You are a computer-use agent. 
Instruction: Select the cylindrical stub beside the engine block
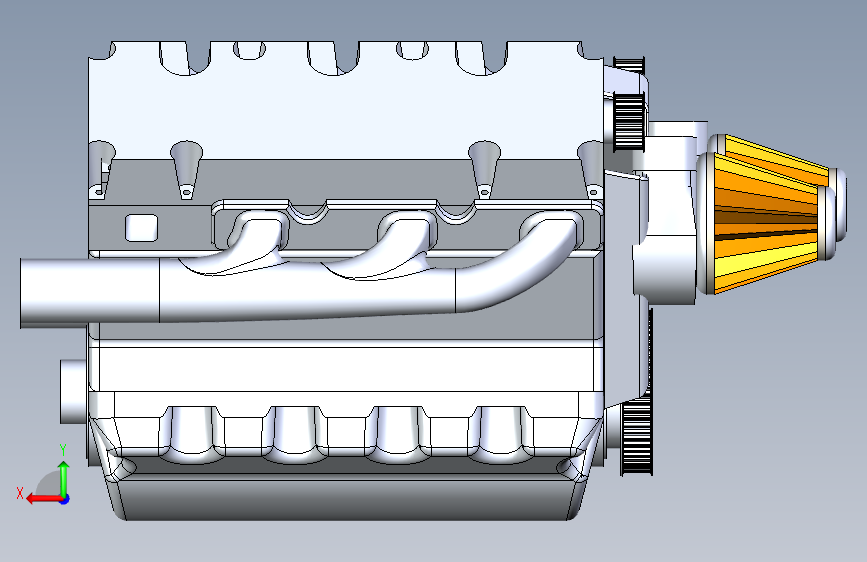tap(73, 391)
